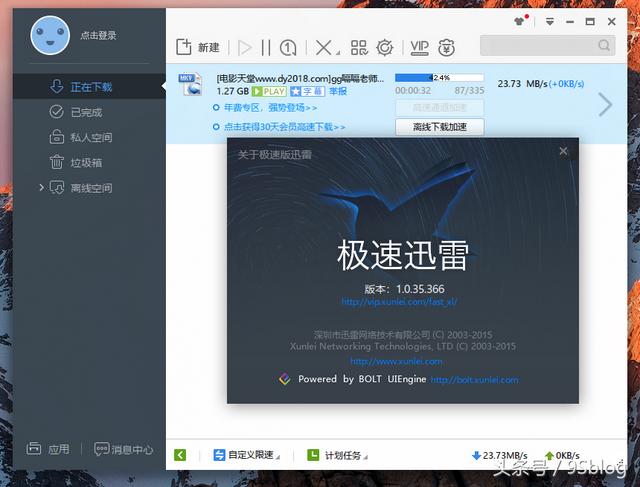Screen dimensions: 640x487
Task: Expand task details with right chevron
Action: (x=605, y=105)
